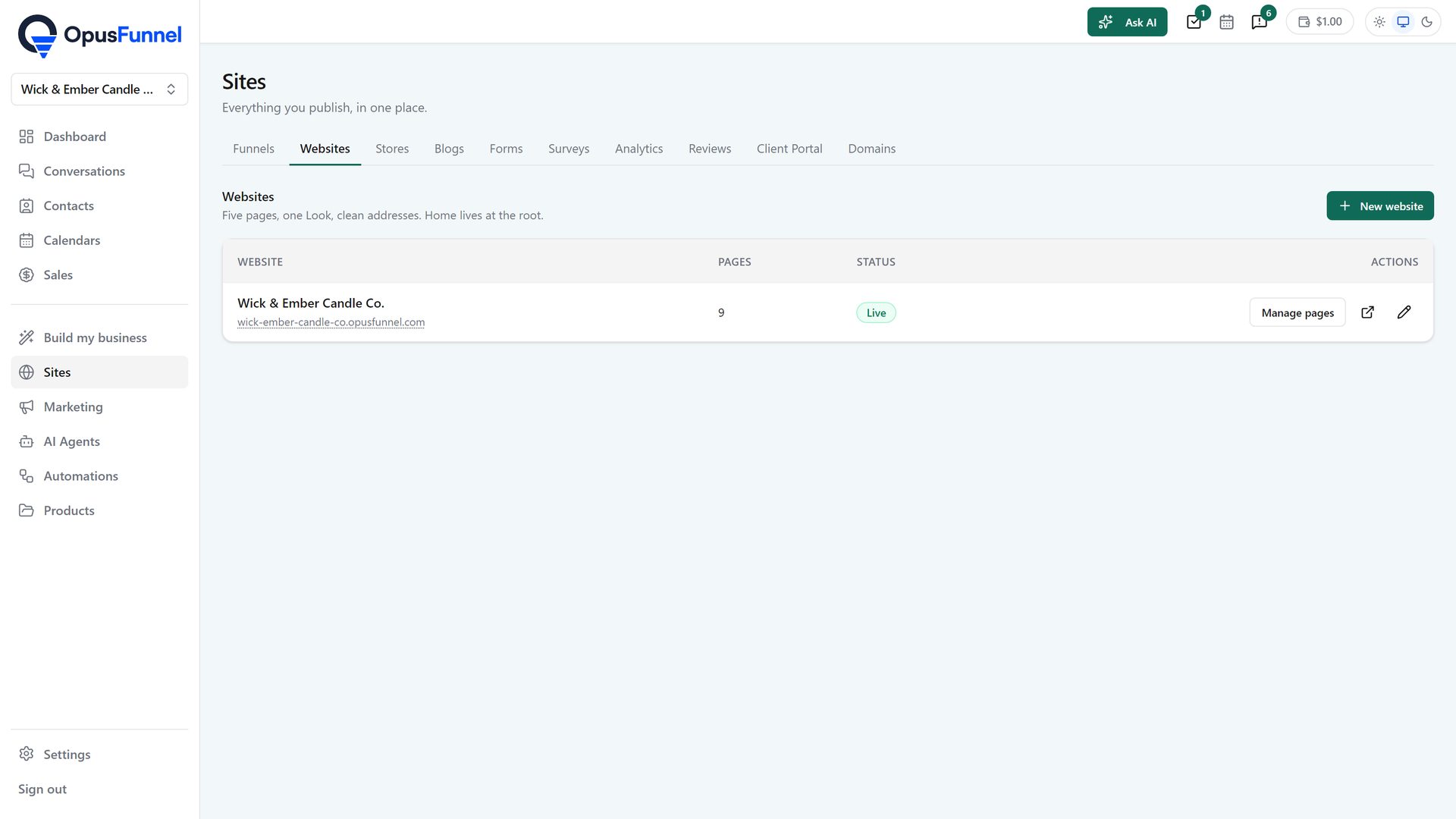Click the OpusFunnel logo

click(99, 36)
